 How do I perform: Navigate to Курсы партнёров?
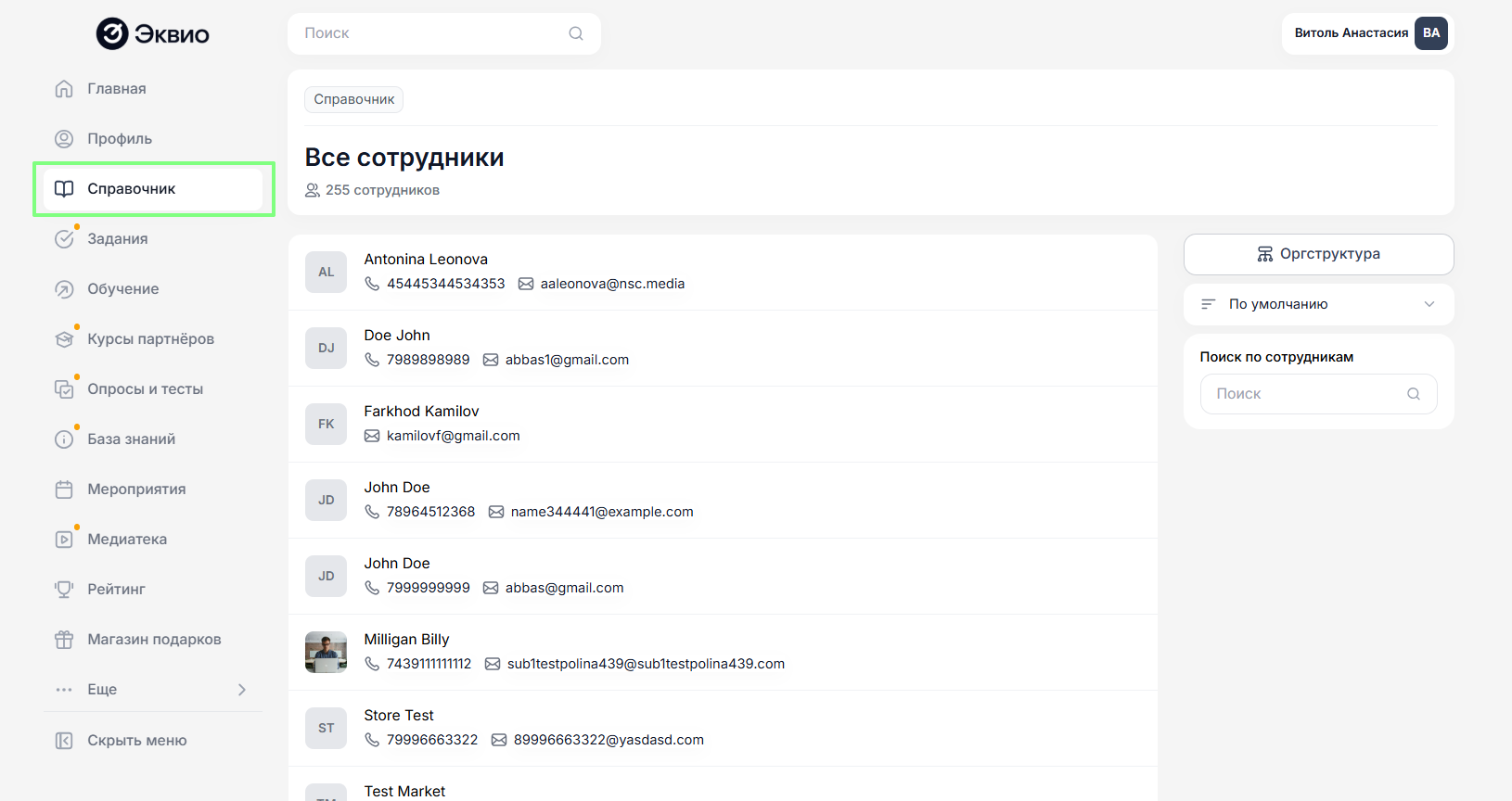click(x=154, y=339)
